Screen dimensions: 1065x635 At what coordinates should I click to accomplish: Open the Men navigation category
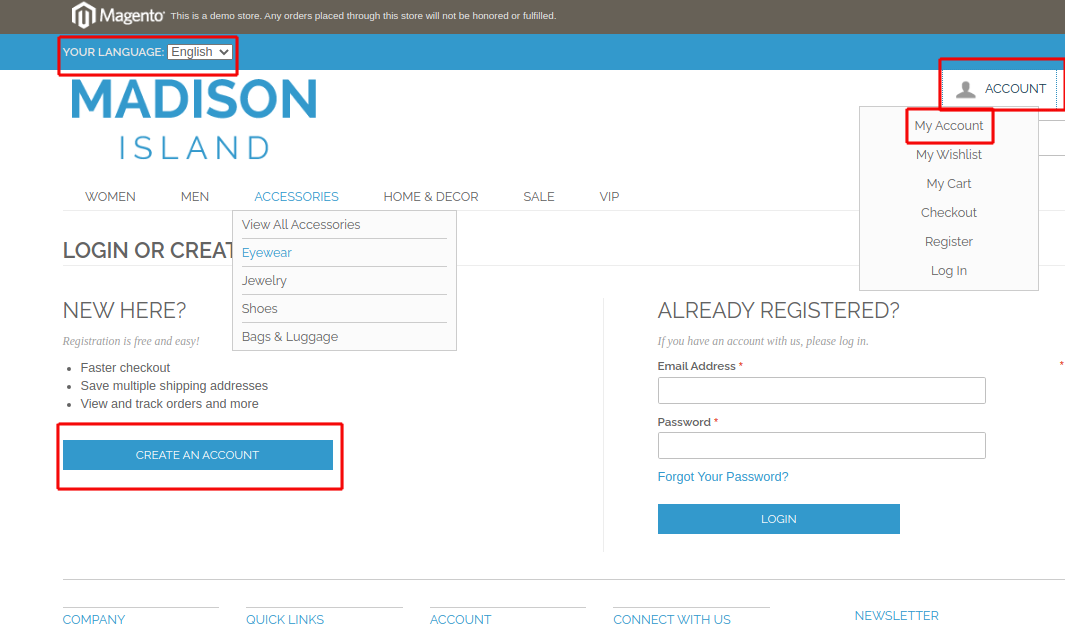pos(195,197)
